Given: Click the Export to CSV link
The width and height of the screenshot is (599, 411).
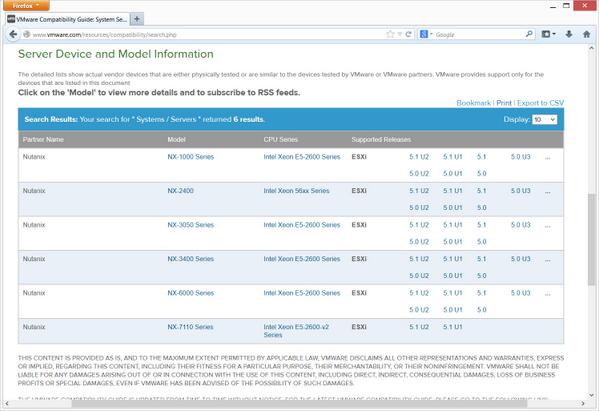Looking at the screenshot, I should coord(540,103).
